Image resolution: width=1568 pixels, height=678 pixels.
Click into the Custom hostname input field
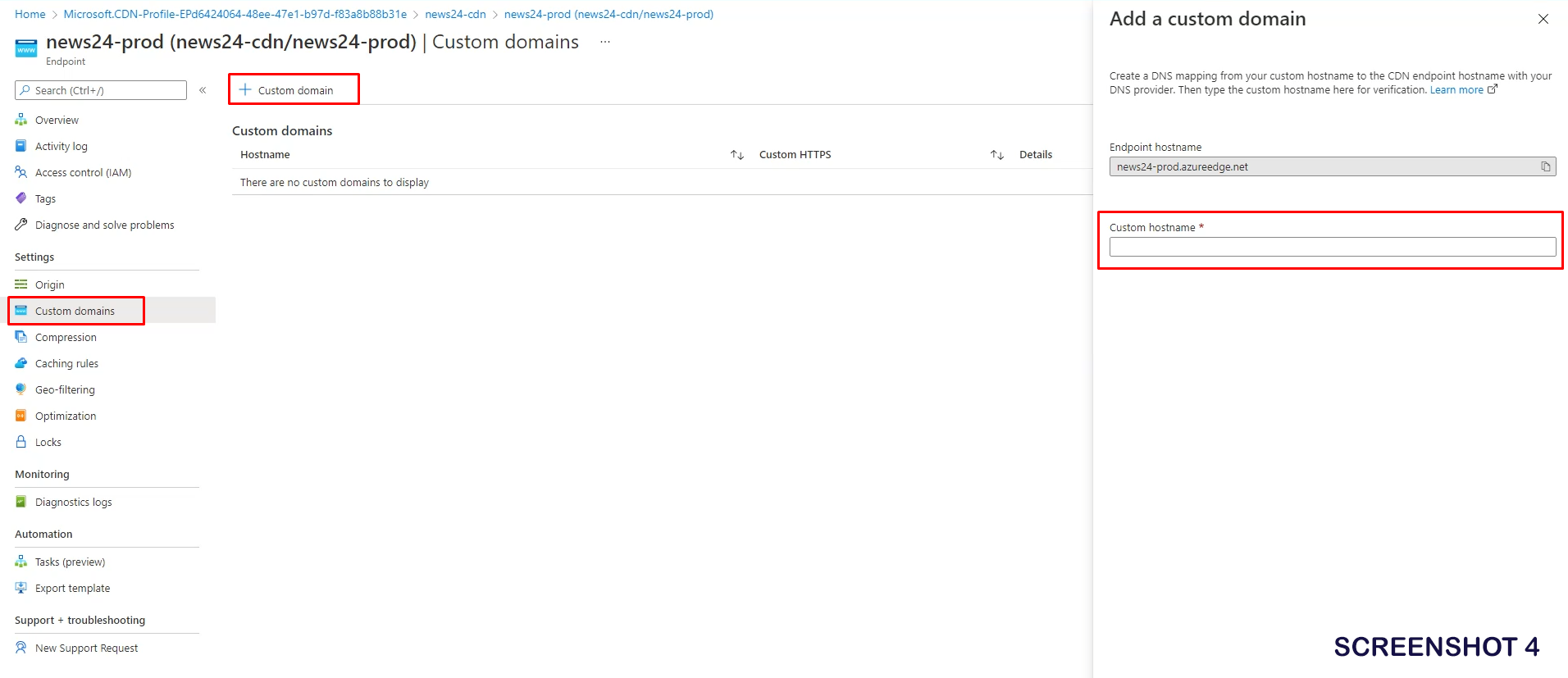1332,247
